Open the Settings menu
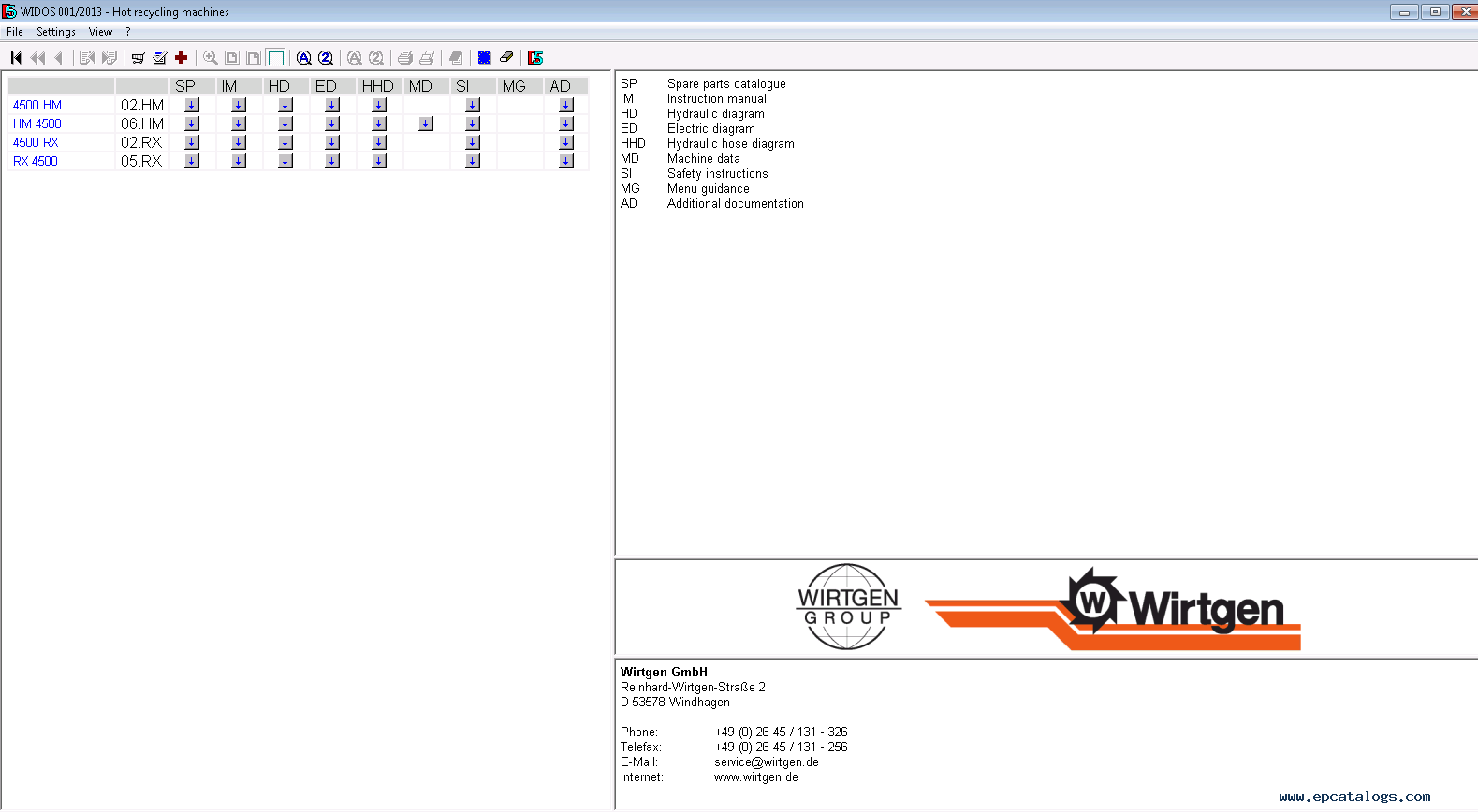 [x=56, y=32]
